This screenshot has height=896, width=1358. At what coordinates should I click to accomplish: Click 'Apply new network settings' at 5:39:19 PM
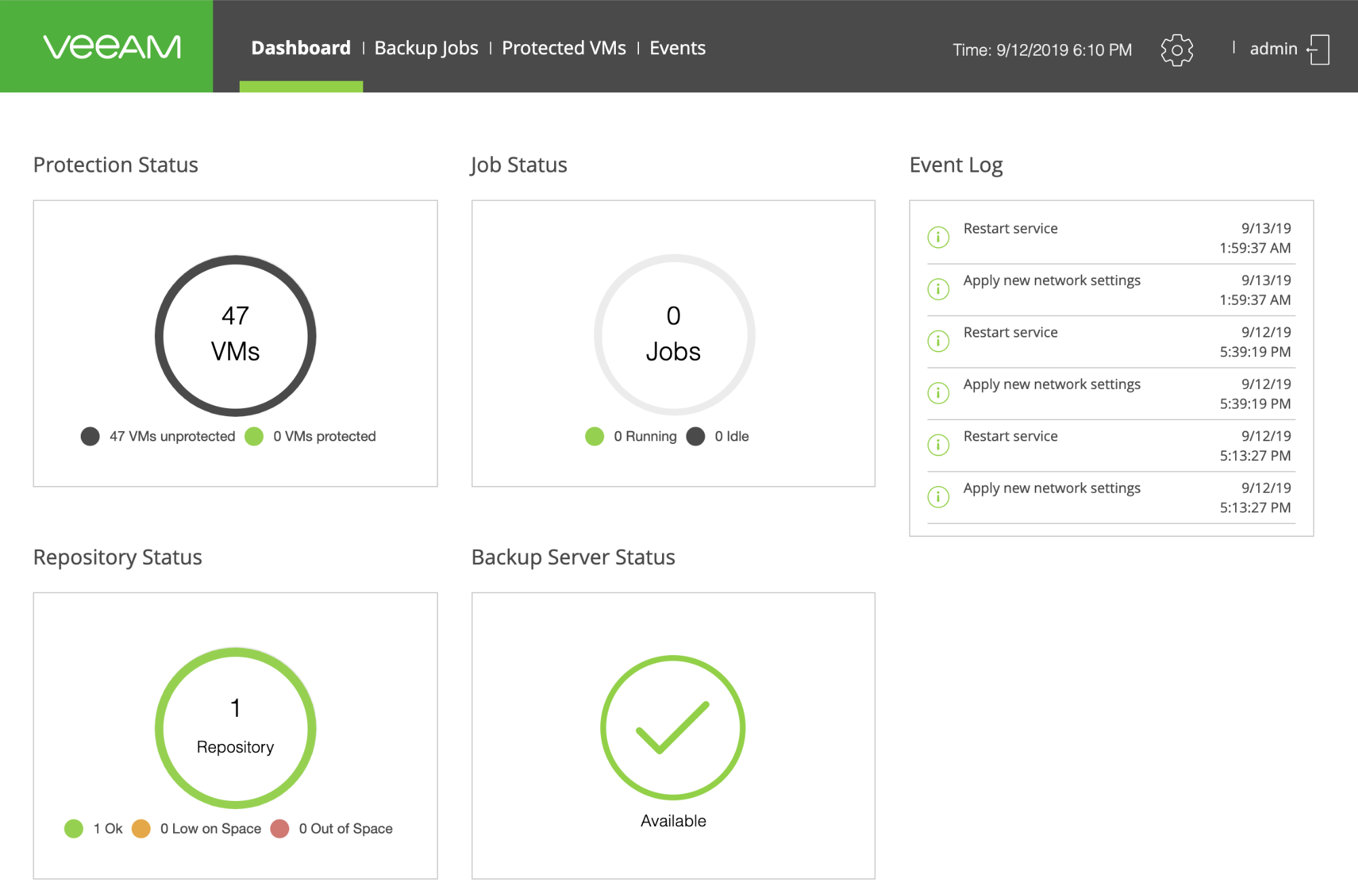click(x=1052, y=384)
